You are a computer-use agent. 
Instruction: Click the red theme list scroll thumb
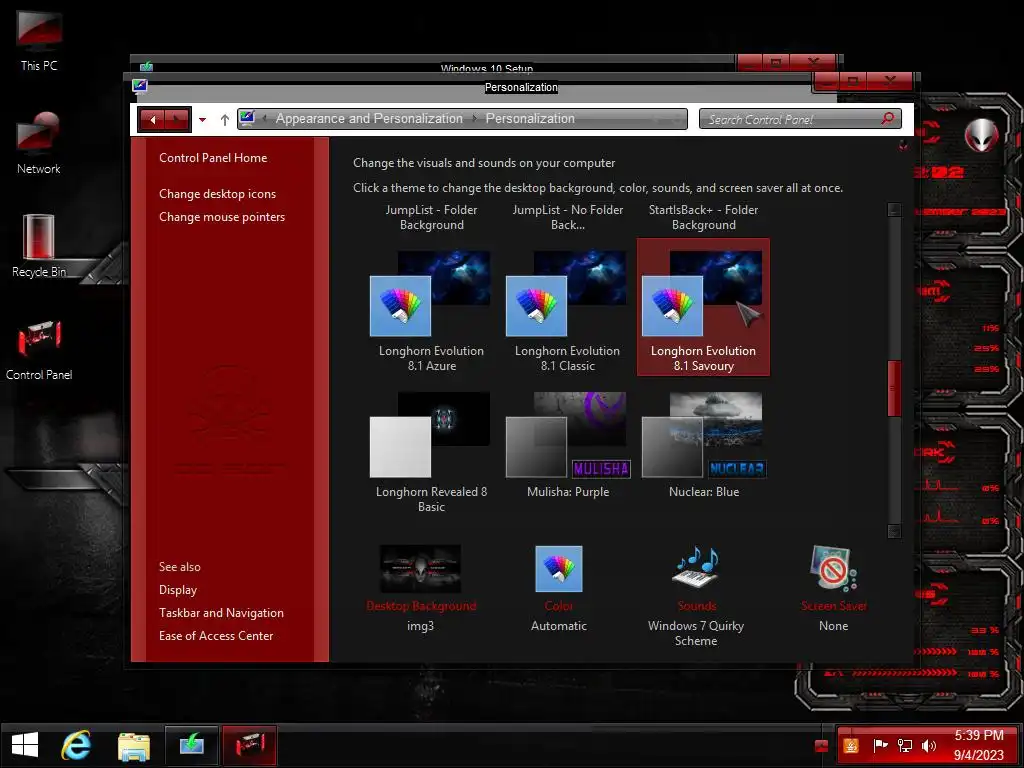coord(894,389)
